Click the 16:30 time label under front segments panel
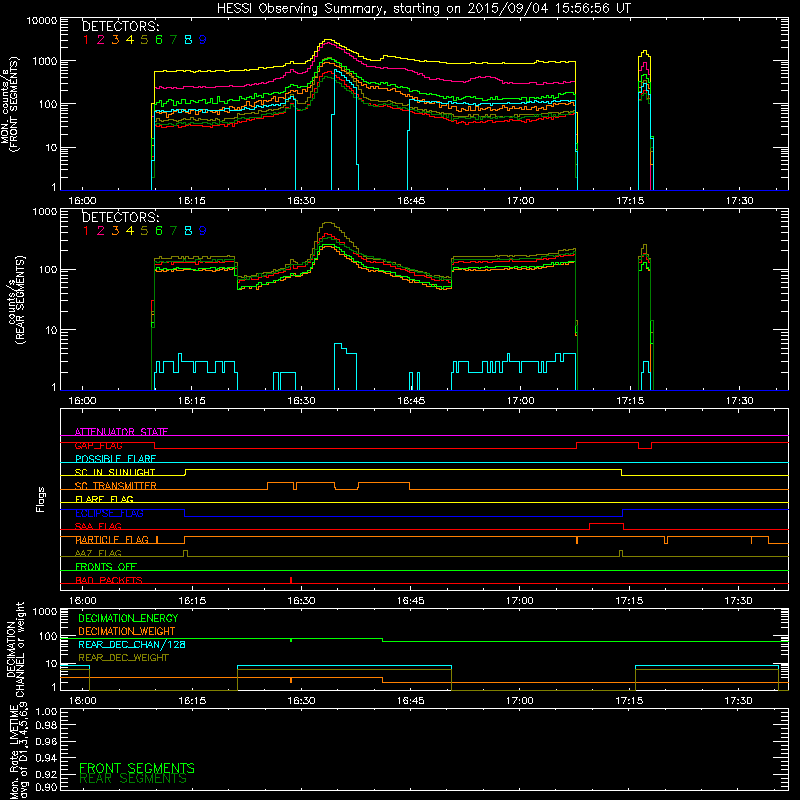The width and height of the screenshot is (800, 800). pyautogui.click(x=301, y=201)
